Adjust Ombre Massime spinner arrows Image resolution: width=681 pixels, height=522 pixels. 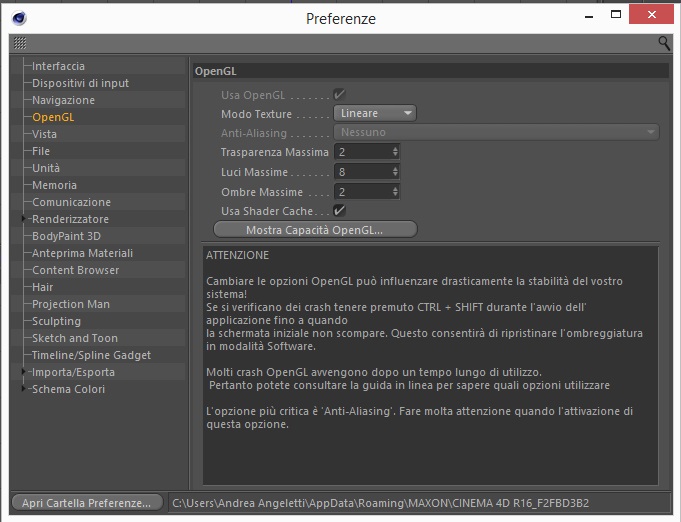[395, 192]
